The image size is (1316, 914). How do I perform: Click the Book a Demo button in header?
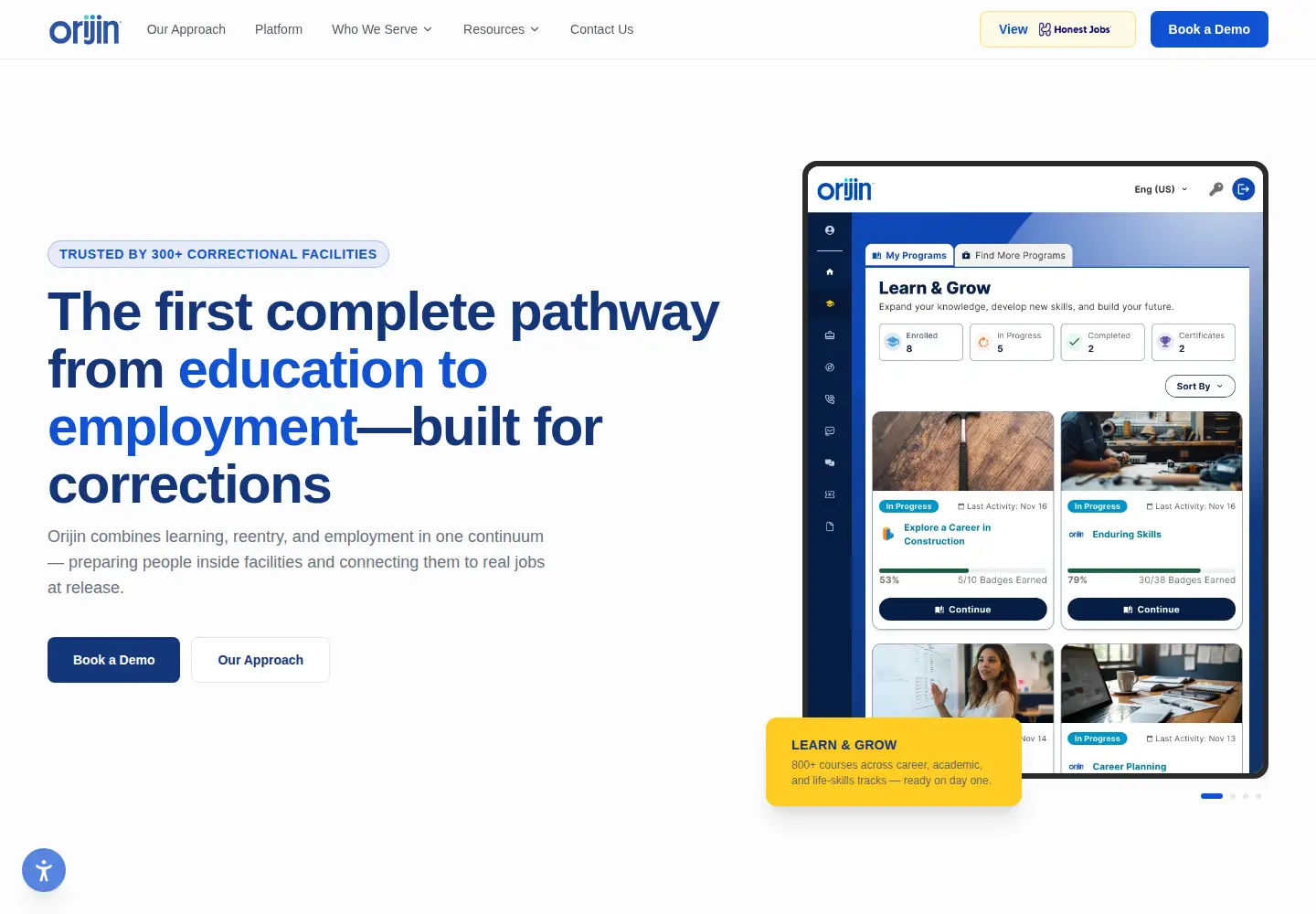[x=1209, y=29]
